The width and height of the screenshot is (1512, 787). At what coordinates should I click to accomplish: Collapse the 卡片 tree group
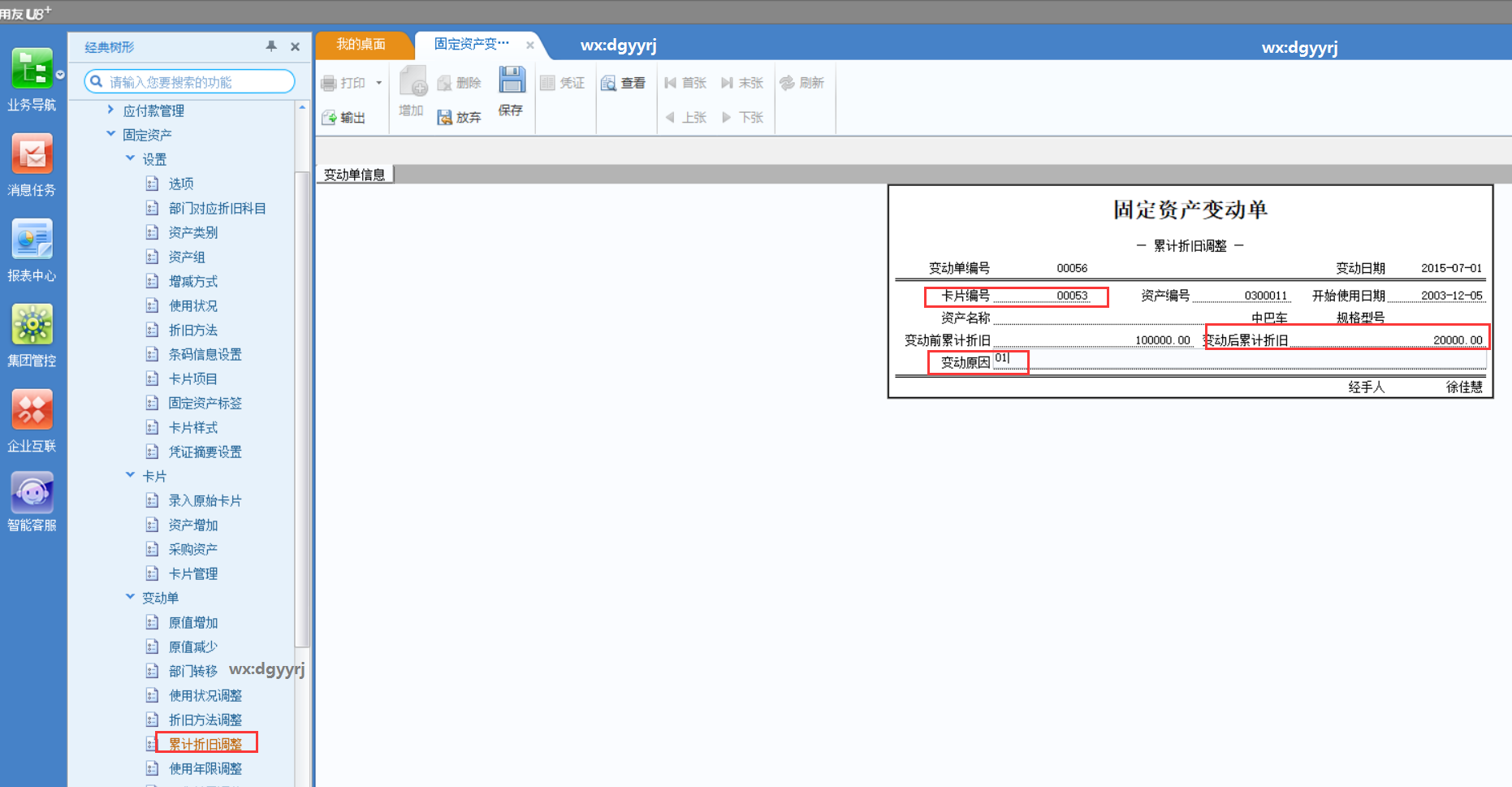click(x=130, y=475)
